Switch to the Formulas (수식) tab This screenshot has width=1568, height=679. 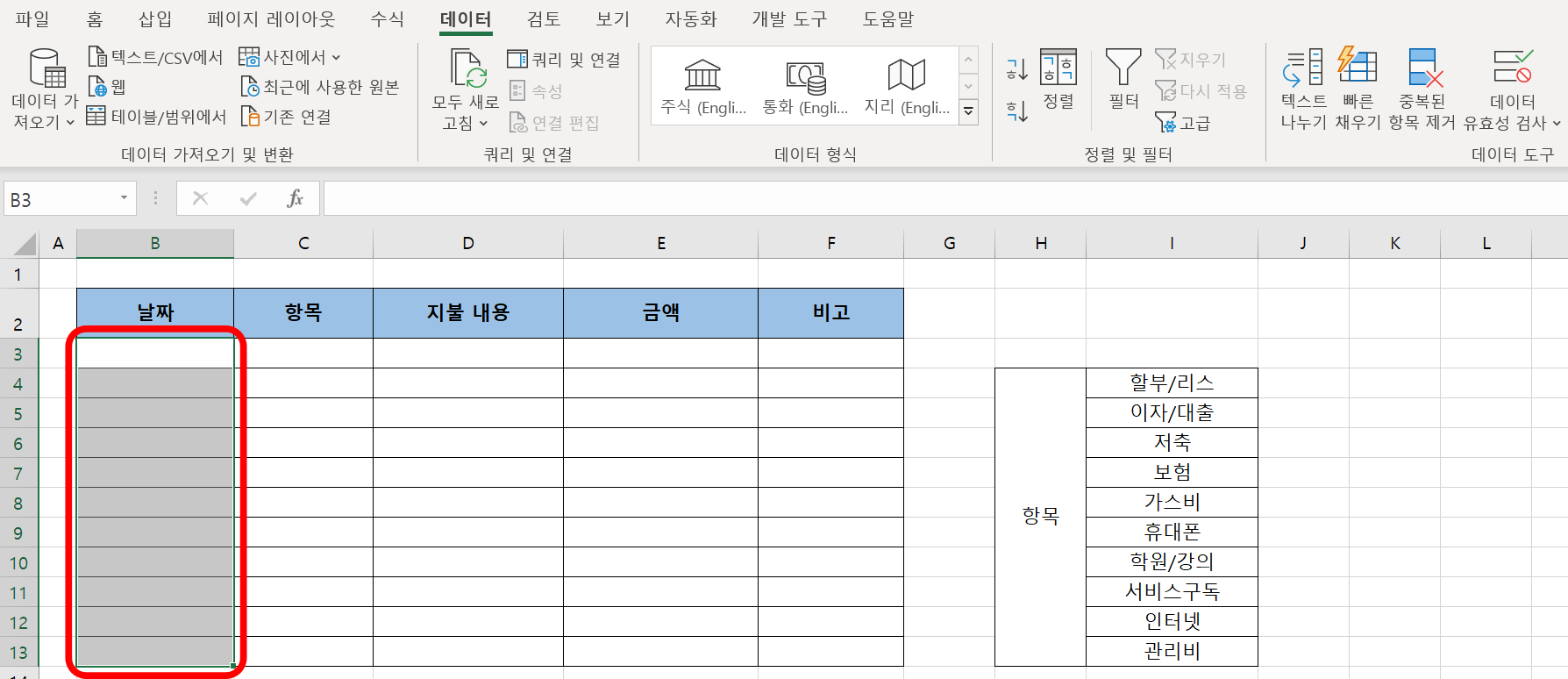pyautogui.click(x=387, y=19)
